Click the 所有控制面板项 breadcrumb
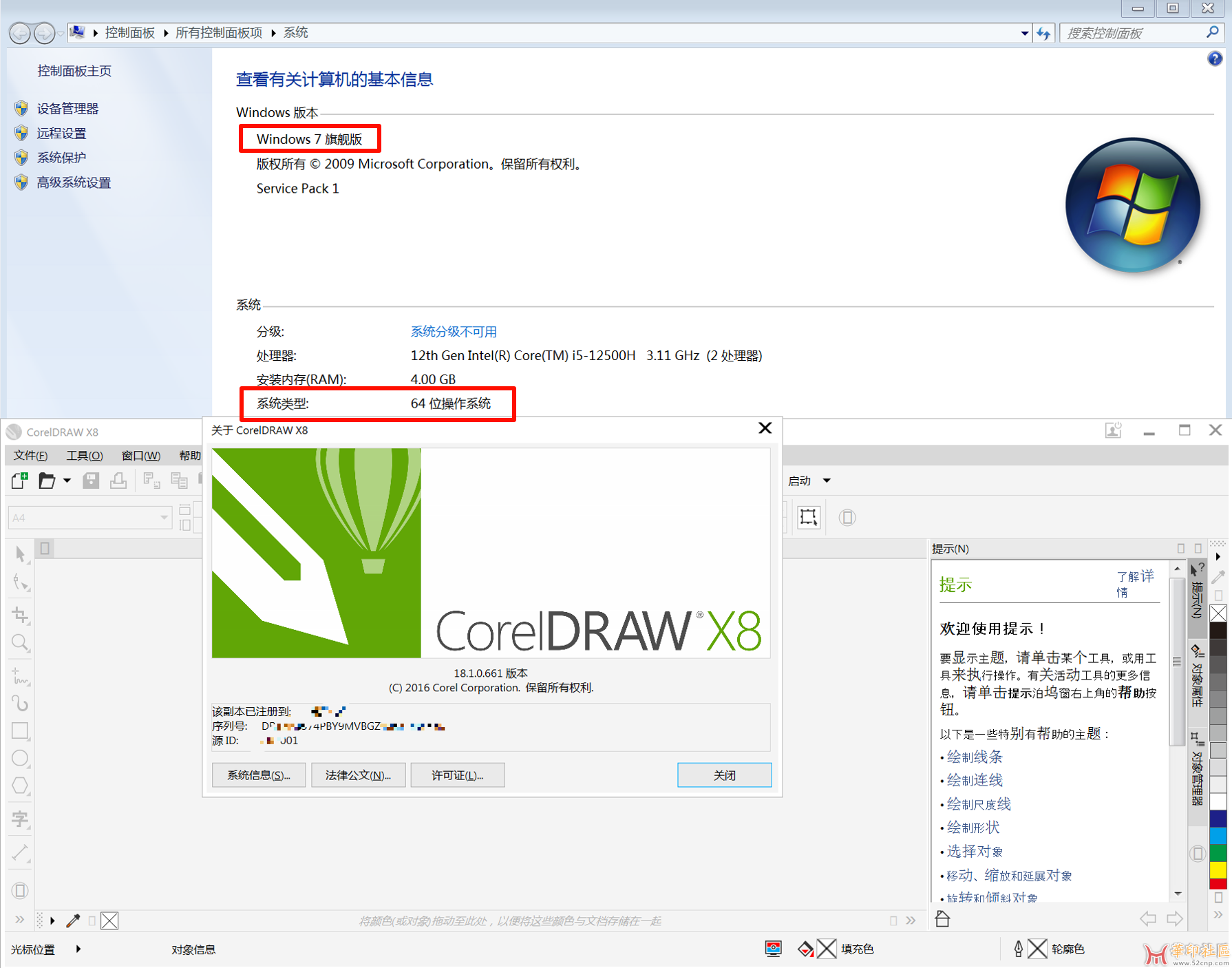The height and width of the screenshot is (968, 1232). [x=219, y=33]
